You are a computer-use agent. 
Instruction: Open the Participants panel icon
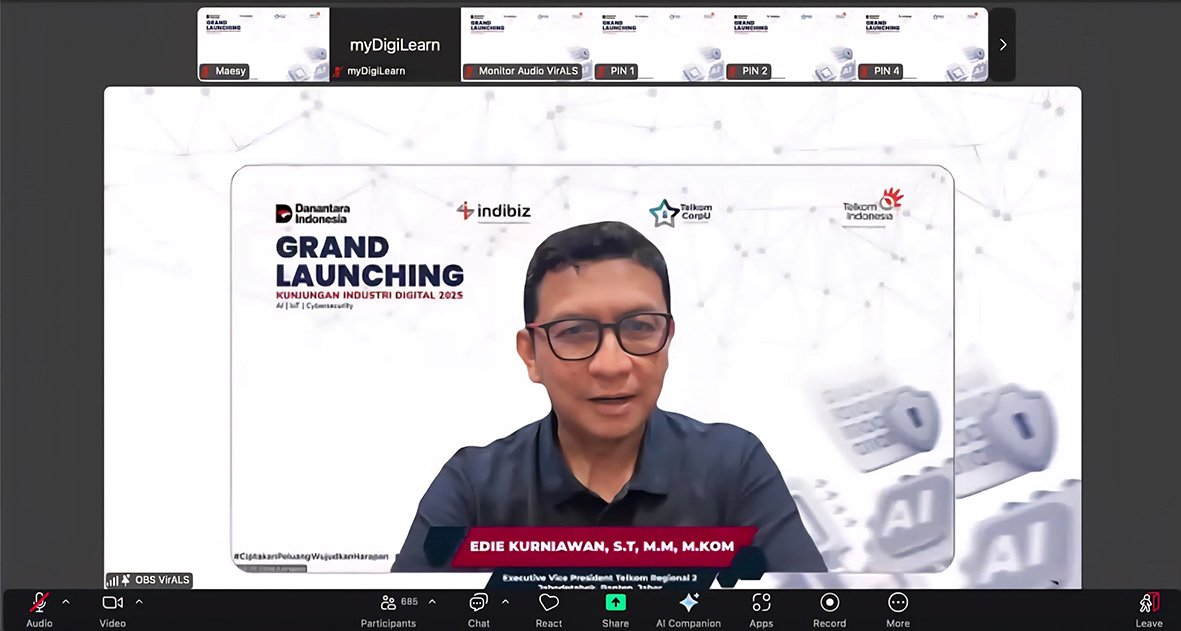[389, 602]
